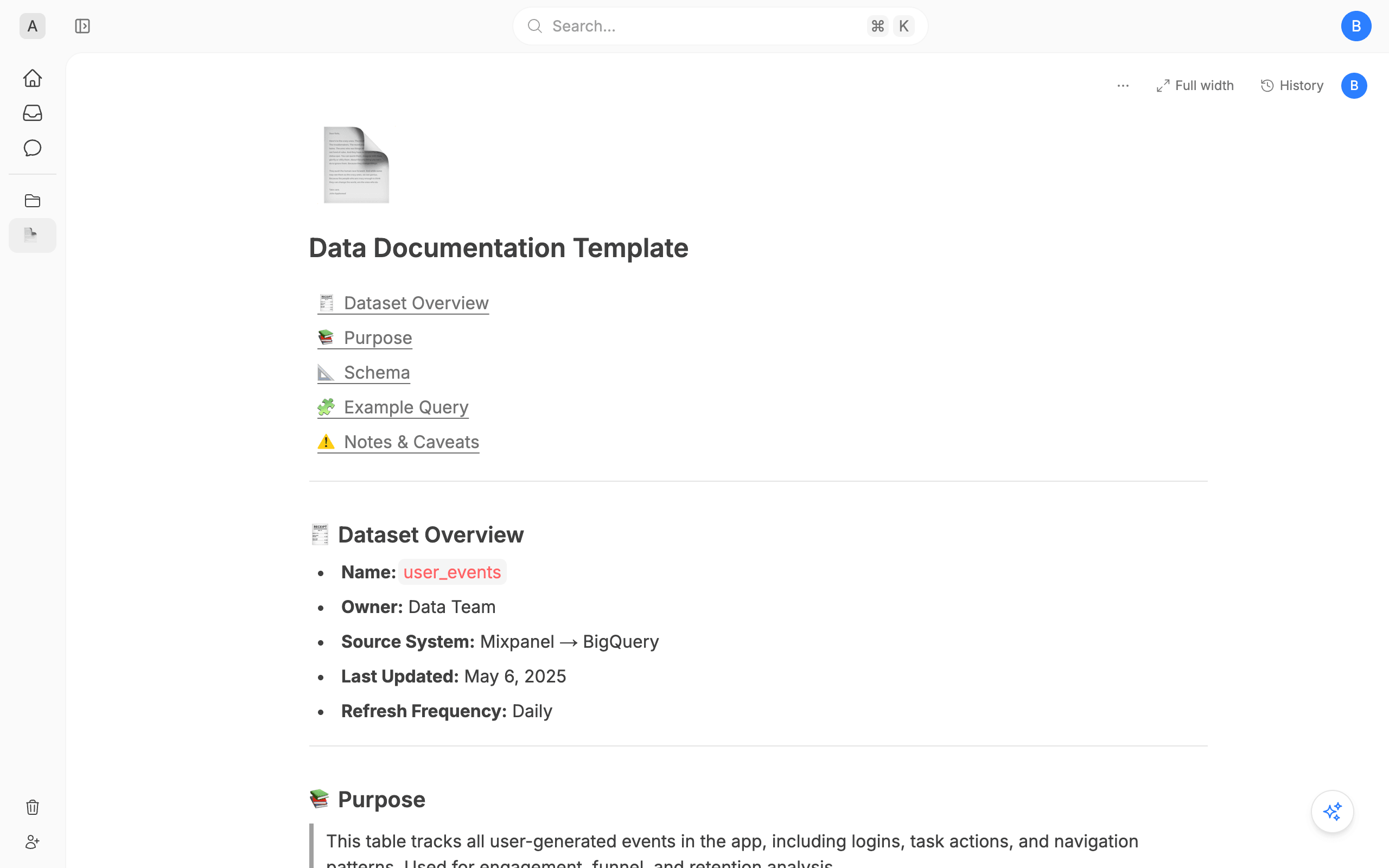Click the B collaborator avatar near History
This screenshot has height=868, width=1389.
pos(1353,86)
